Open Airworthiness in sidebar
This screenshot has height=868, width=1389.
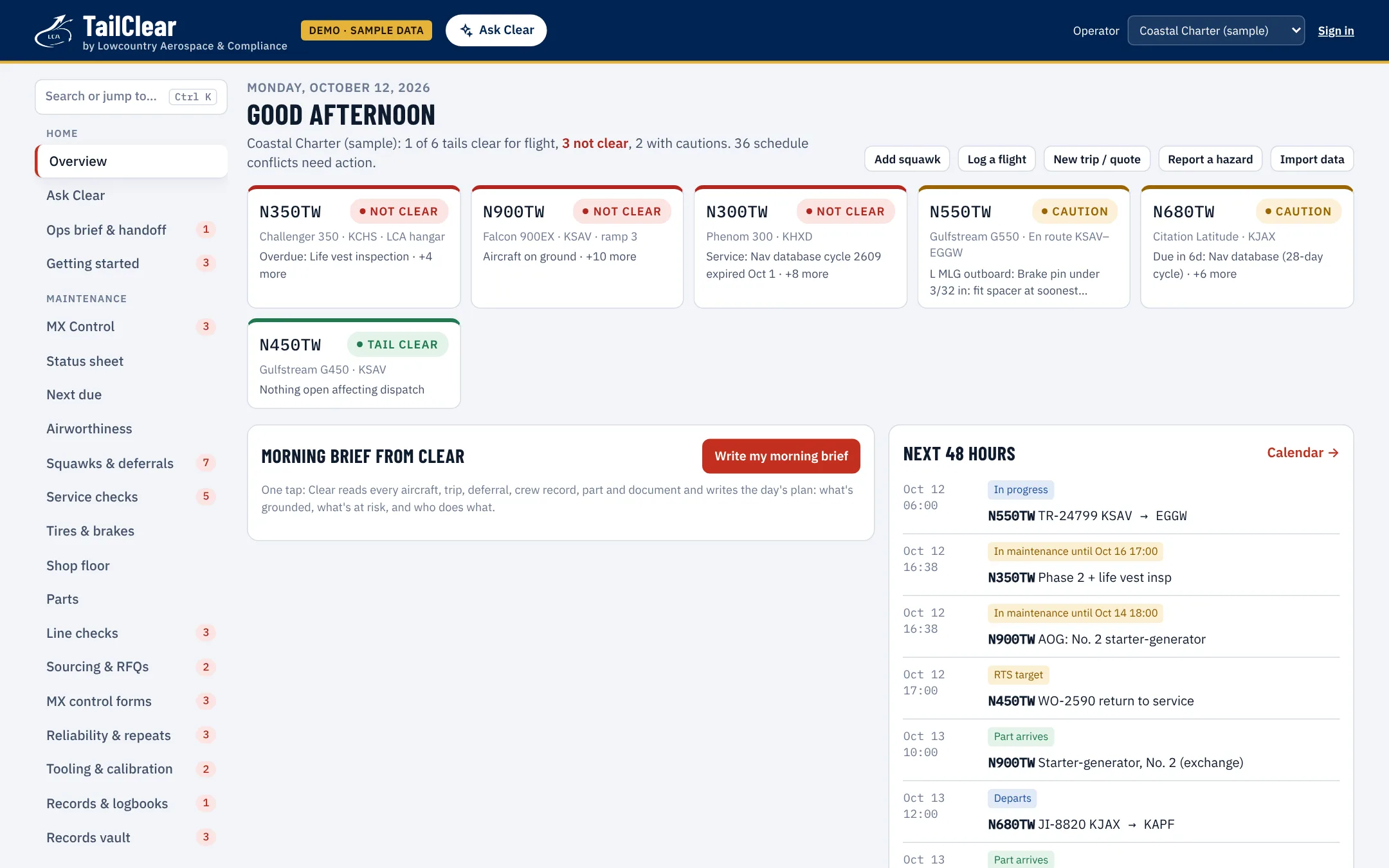click(131, 428)
